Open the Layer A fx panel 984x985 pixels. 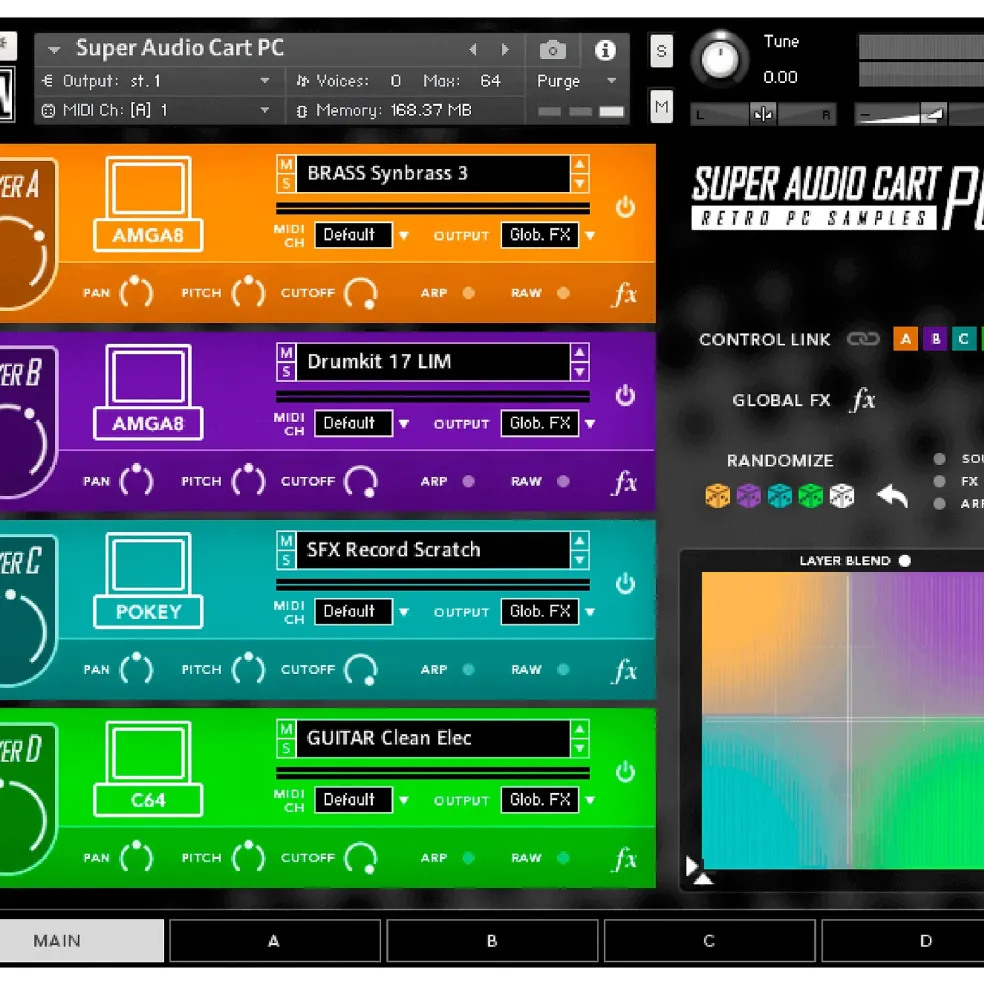(x=624, y=294)
